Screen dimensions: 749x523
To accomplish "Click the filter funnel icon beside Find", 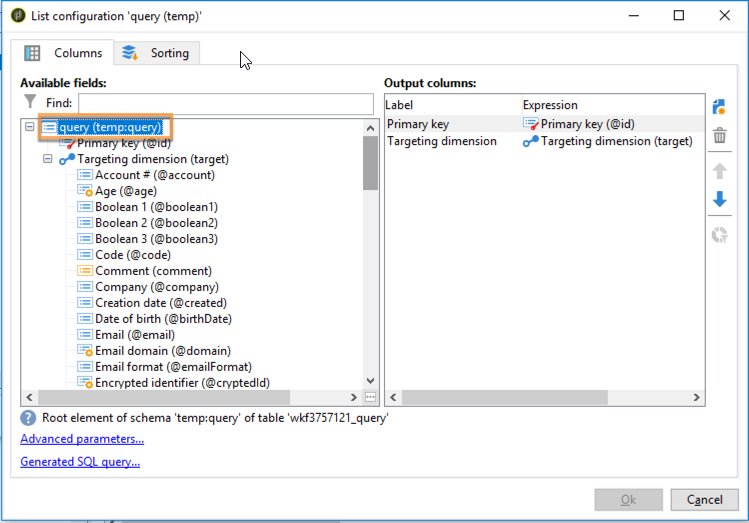I will [30, 102].
